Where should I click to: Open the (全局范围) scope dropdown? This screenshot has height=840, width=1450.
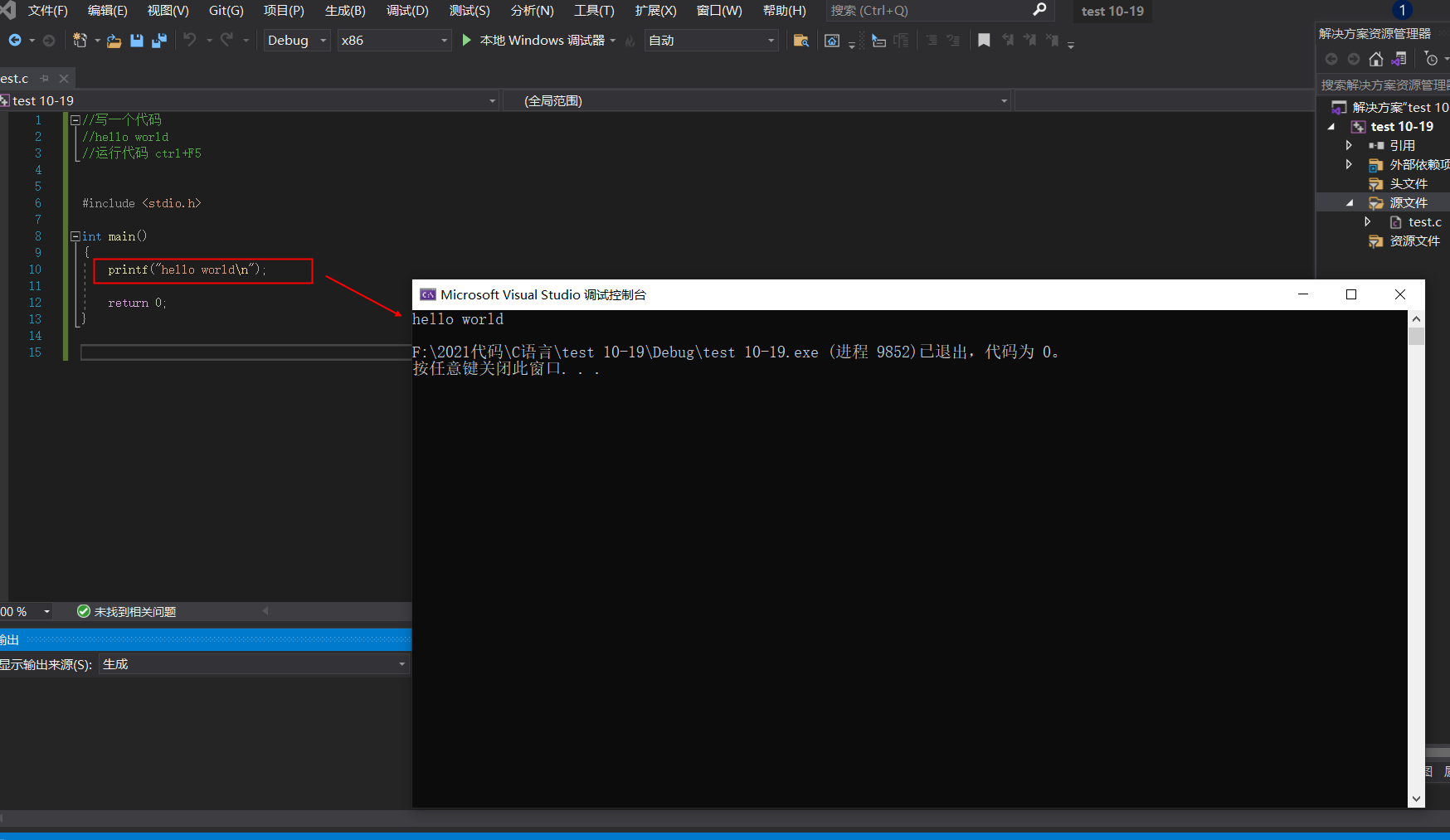pyautogui.click(x=757, y=100)
